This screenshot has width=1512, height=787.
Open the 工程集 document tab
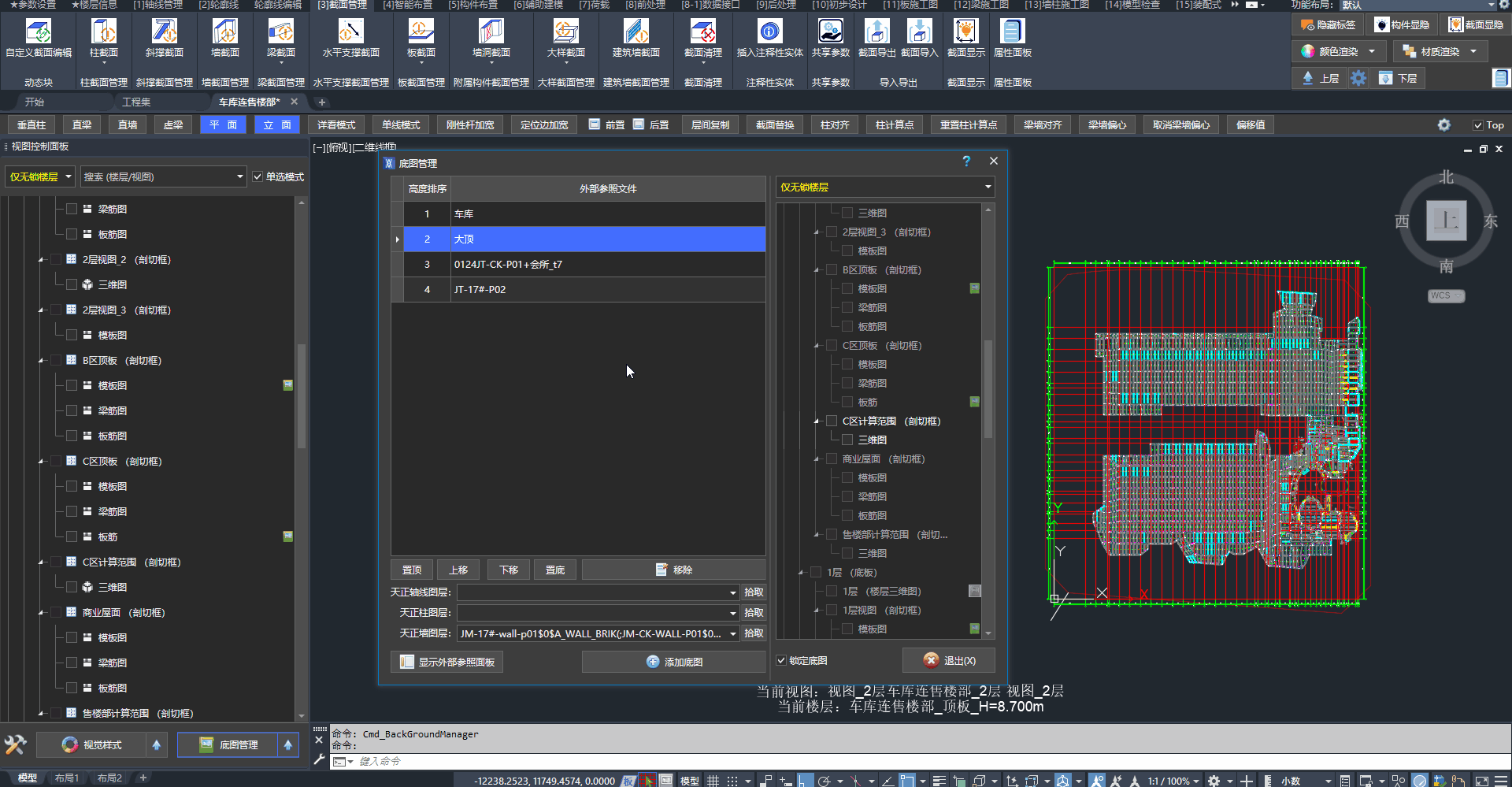tap(136, 102)
